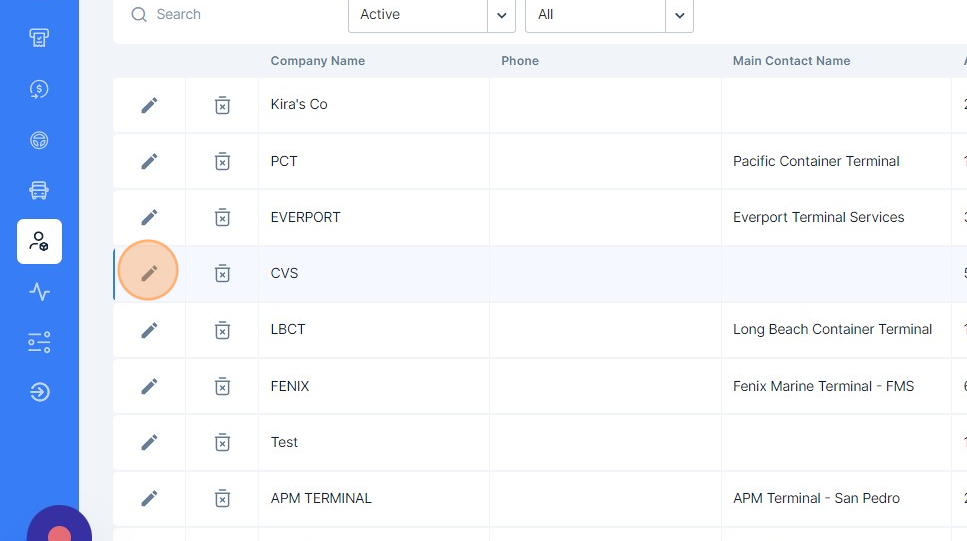This screenshot has height=541, width=967.
Task: Click Fenix Marine Terminal - FMS cell
Action: (823, 386)
